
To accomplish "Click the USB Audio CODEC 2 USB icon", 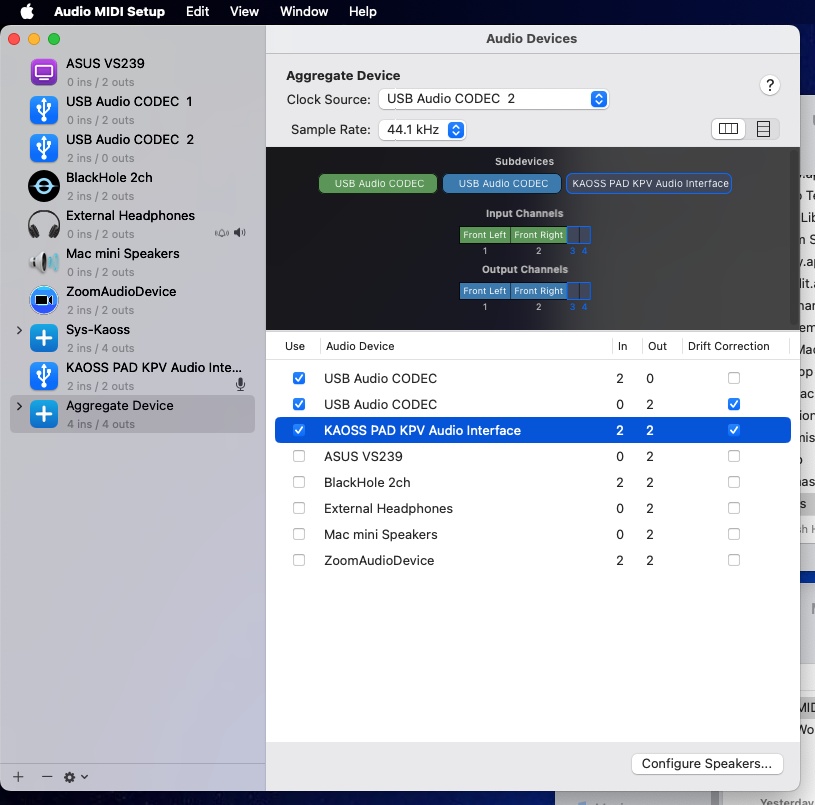I will [x=44, y=148].
